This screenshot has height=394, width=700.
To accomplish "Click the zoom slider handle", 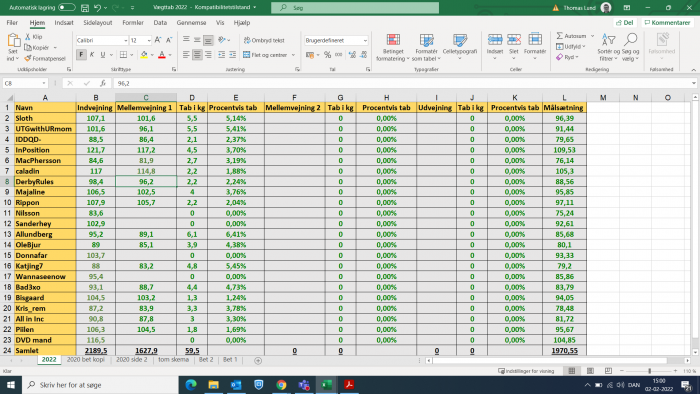I will [x=650, y=371].
